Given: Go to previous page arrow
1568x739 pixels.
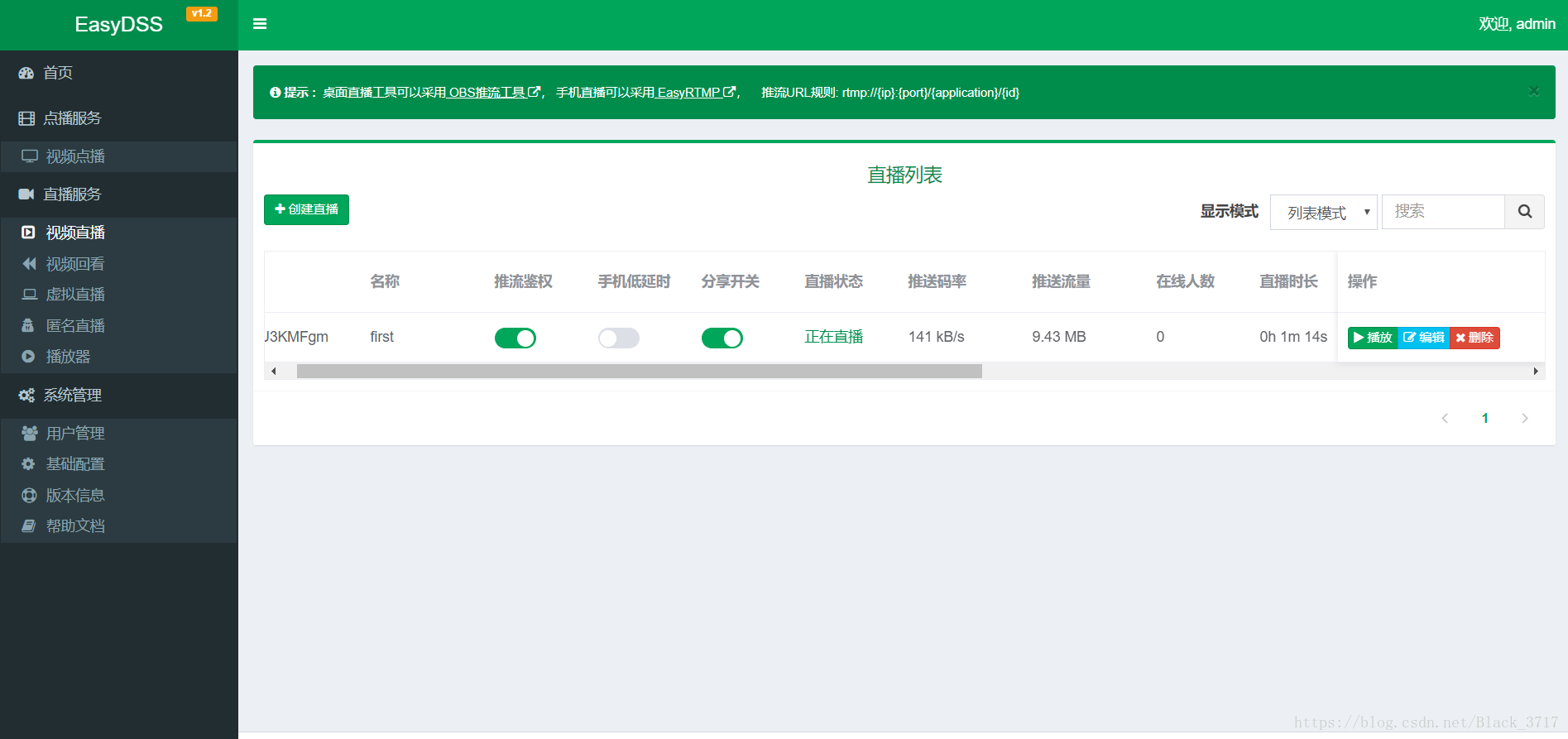Looking at the screenshot, I should coord(1445,418).
